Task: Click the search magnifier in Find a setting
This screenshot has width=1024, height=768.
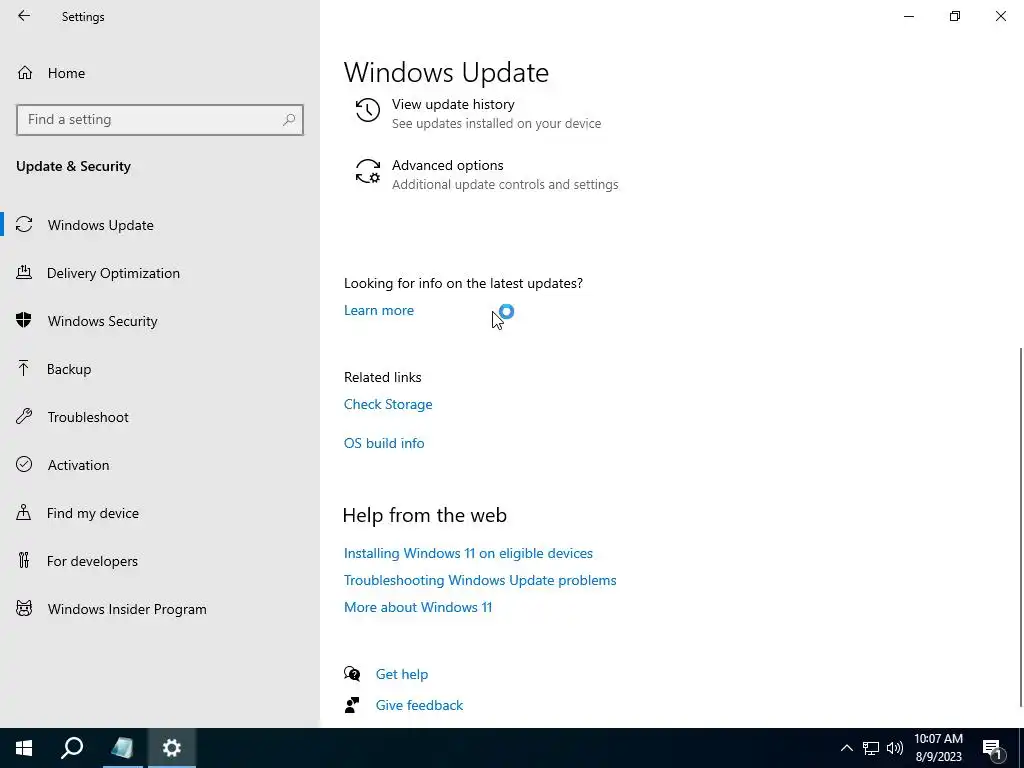Action: pyautogui.click(x=289, y=120)
